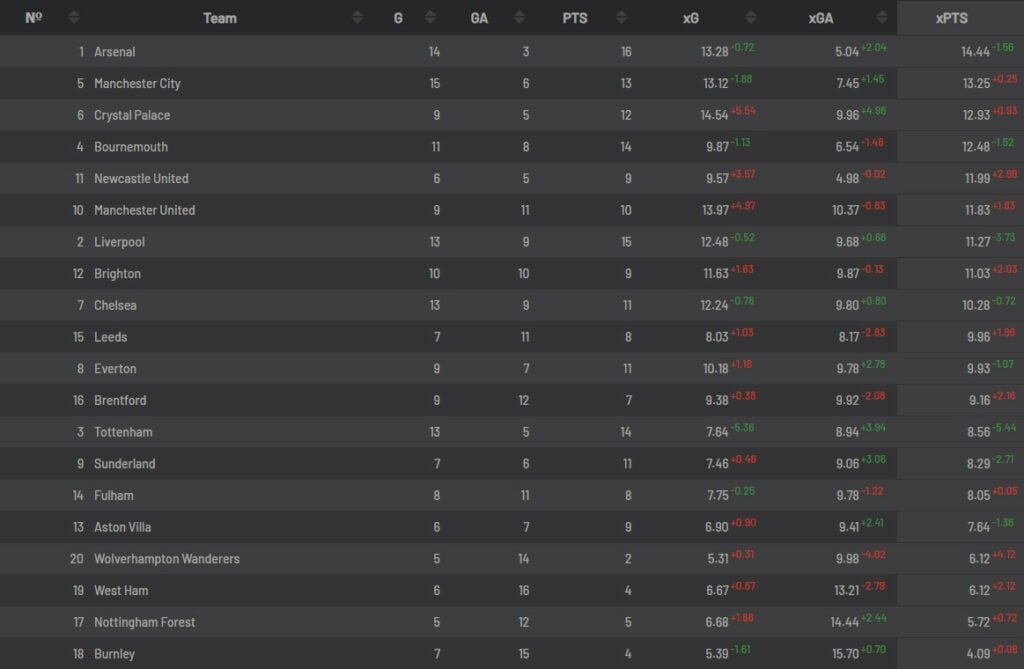
Task: Visit Wolverhampton Wanderers team page
Action: (x=167, y=559)
